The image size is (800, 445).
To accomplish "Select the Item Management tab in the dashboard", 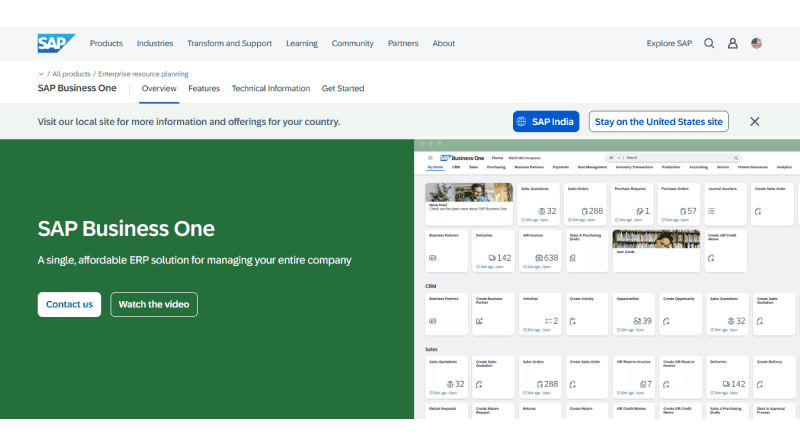I will (x=592, y=167).
